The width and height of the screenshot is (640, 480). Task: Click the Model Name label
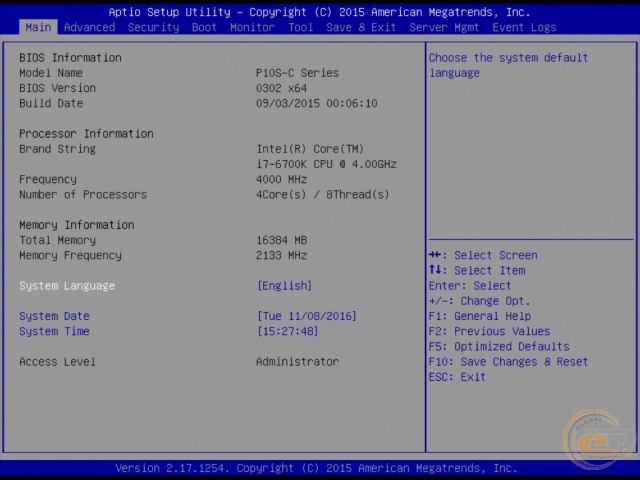point(51,73)
